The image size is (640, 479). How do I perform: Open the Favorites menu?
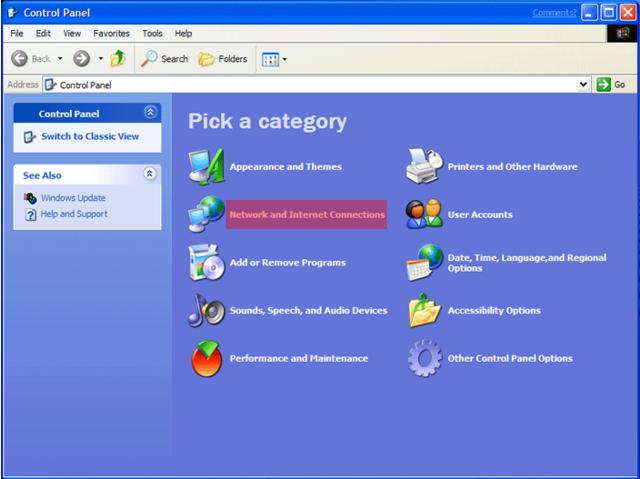111,33
